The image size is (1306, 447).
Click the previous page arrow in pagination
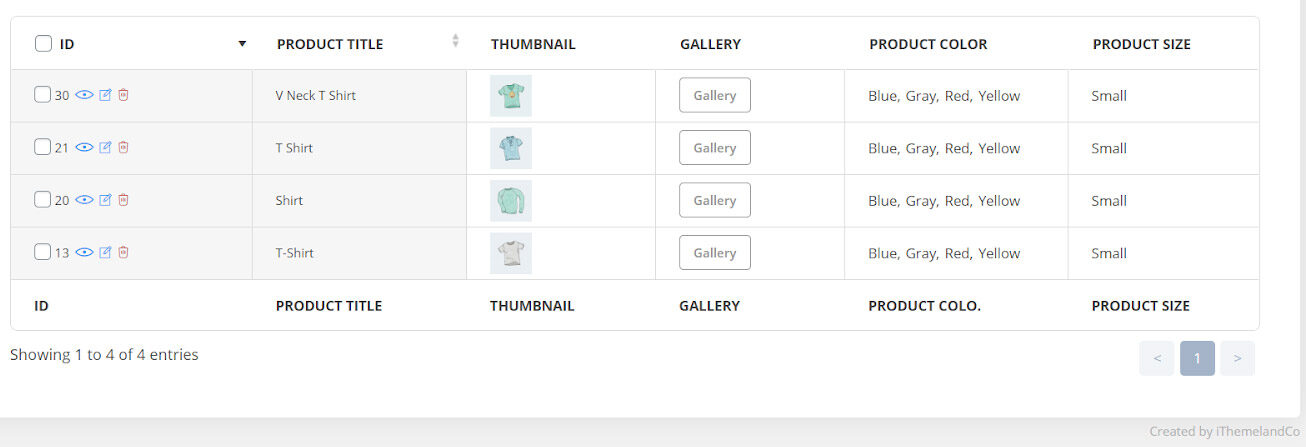[x=1156, y=358]
